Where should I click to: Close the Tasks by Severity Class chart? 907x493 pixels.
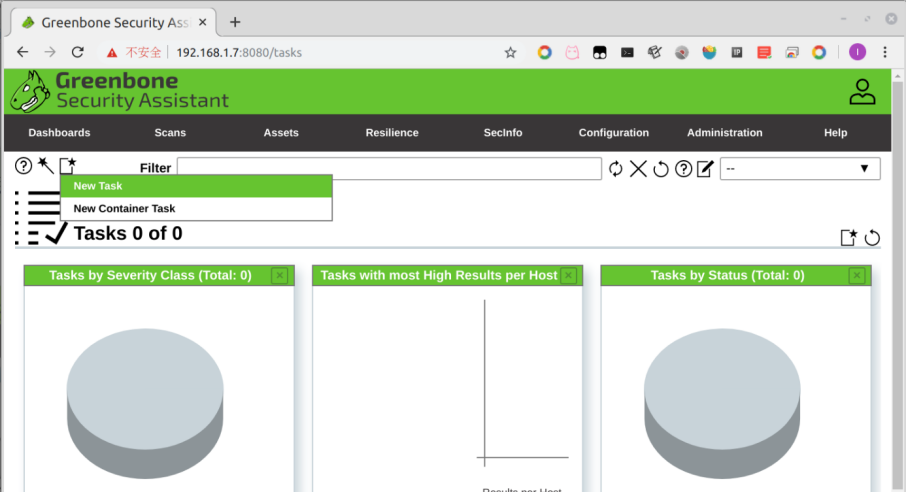tap(280, 275)
